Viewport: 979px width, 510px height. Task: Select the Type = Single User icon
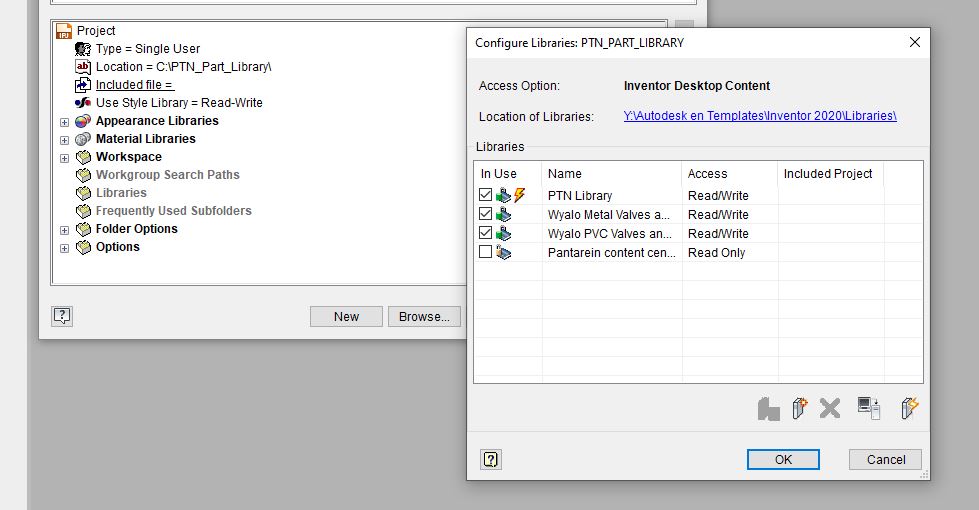coord(83,49)
